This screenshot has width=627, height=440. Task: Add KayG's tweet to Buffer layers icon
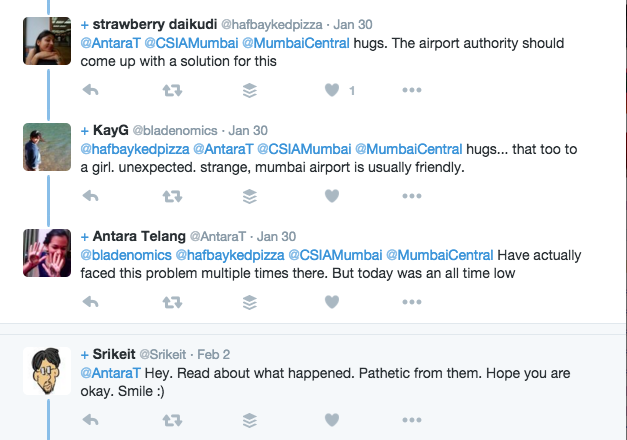(251, 196)
